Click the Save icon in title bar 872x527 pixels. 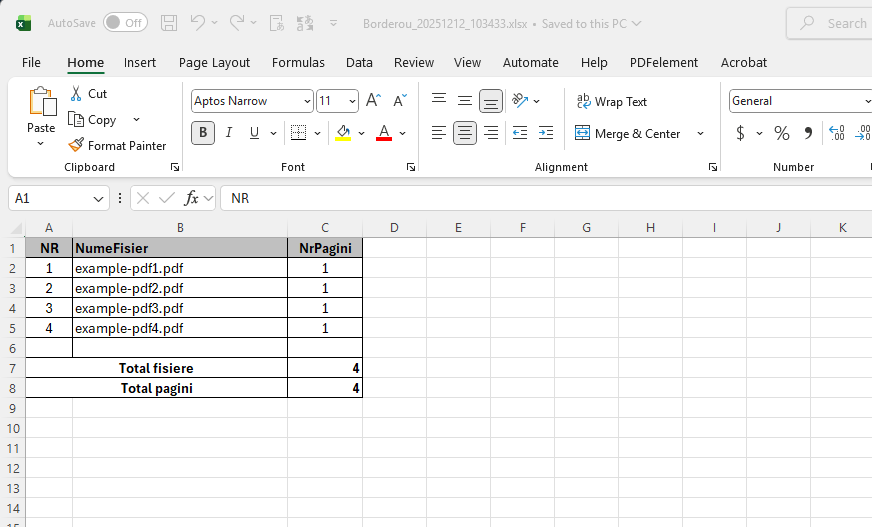pos(169,23)
